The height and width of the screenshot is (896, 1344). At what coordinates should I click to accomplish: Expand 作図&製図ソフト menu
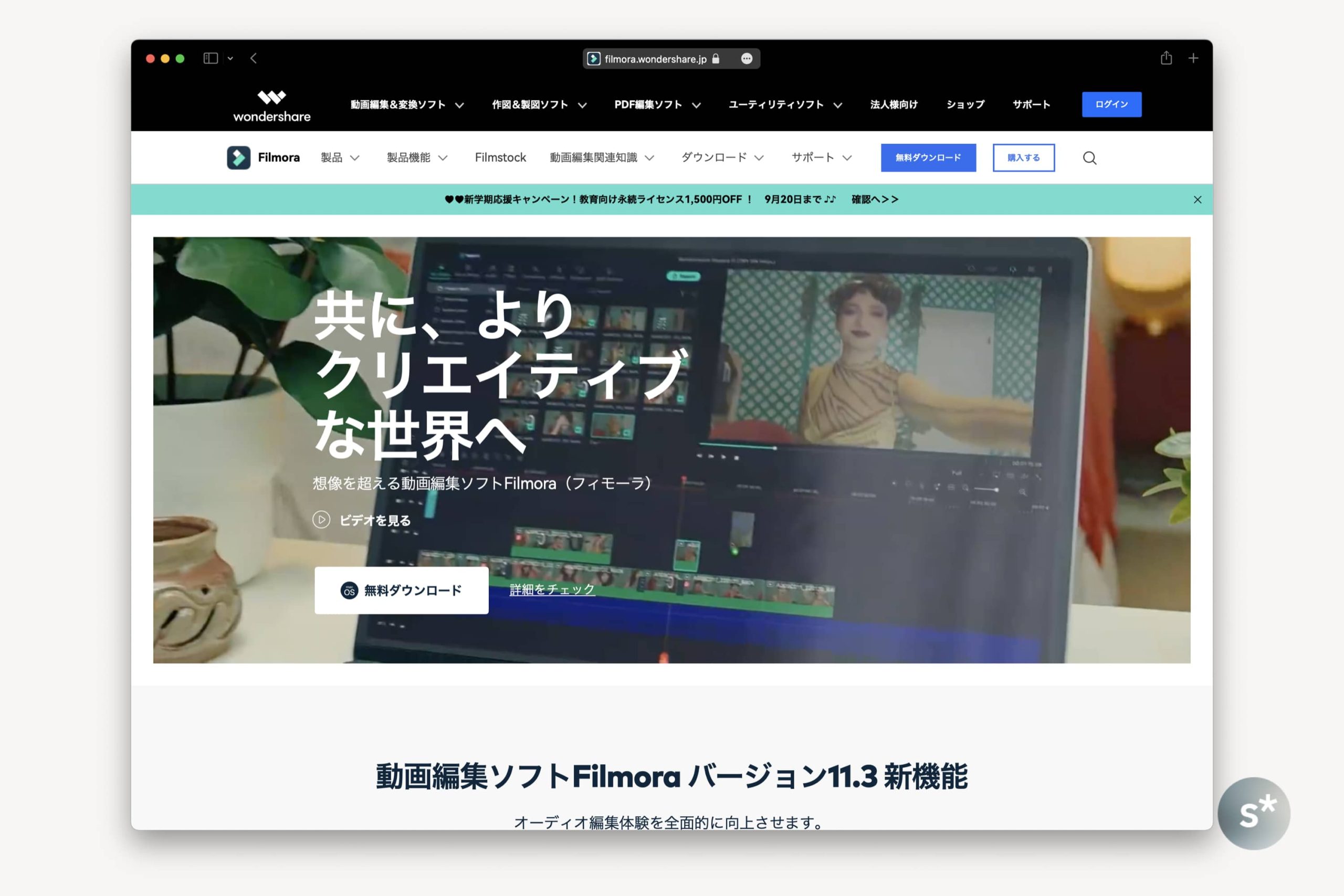pyautogui.click(x=539, y=104)
